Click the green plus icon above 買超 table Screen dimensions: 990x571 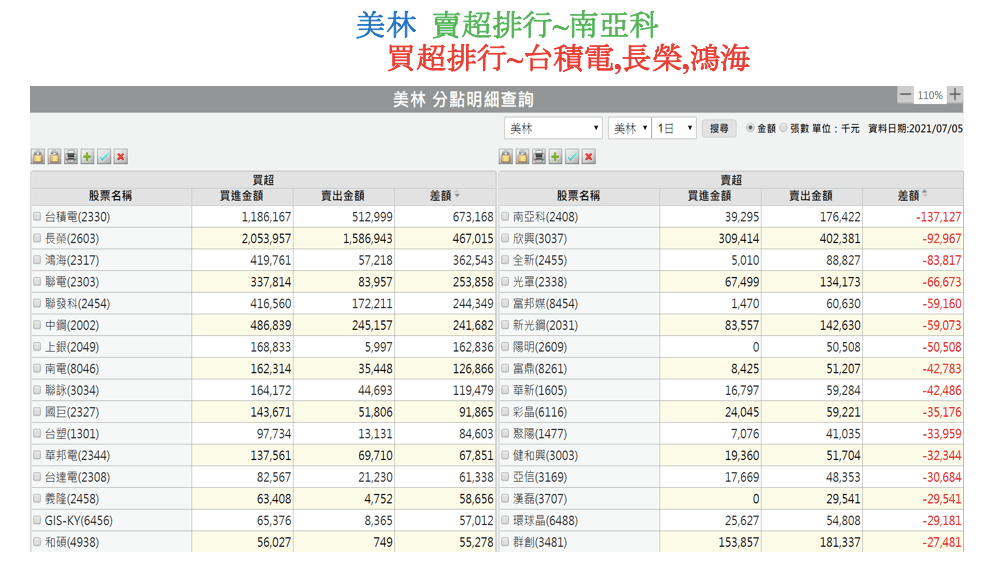coord(87,157)
